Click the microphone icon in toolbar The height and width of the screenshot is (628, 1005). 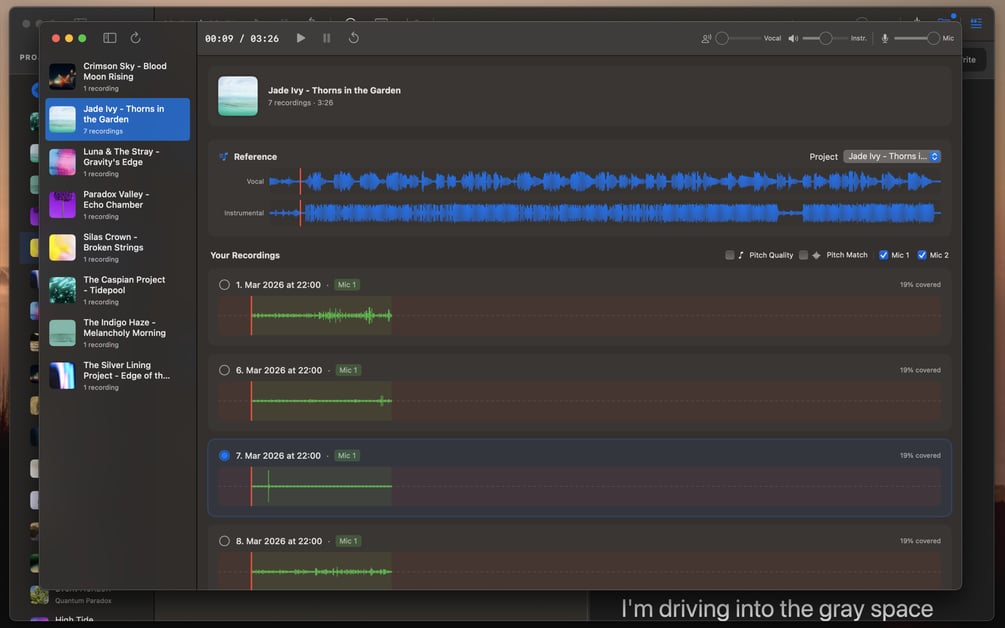coord(885,38)
